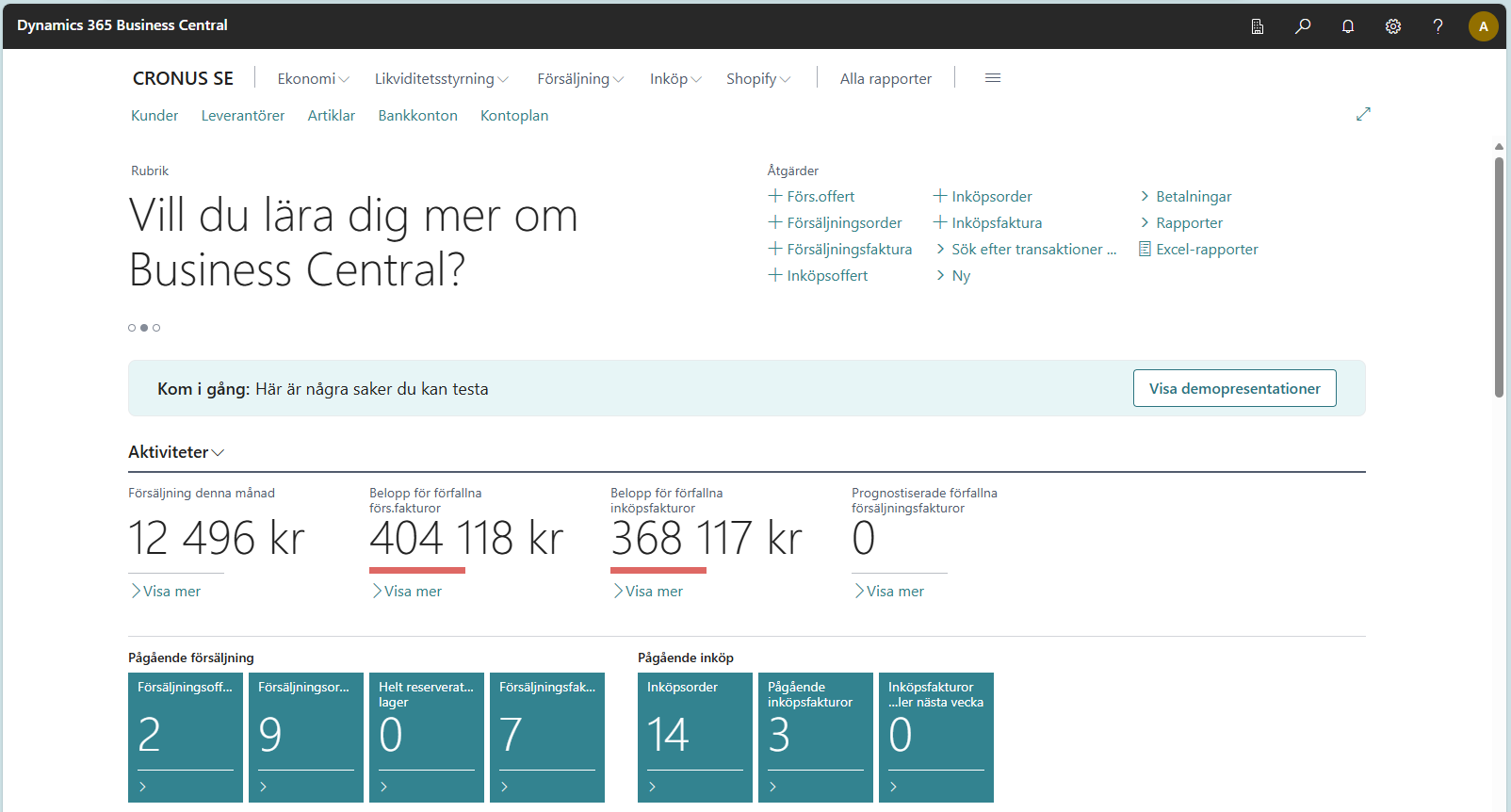Go to Alla rapporter menu item

[x=885, y=79]
